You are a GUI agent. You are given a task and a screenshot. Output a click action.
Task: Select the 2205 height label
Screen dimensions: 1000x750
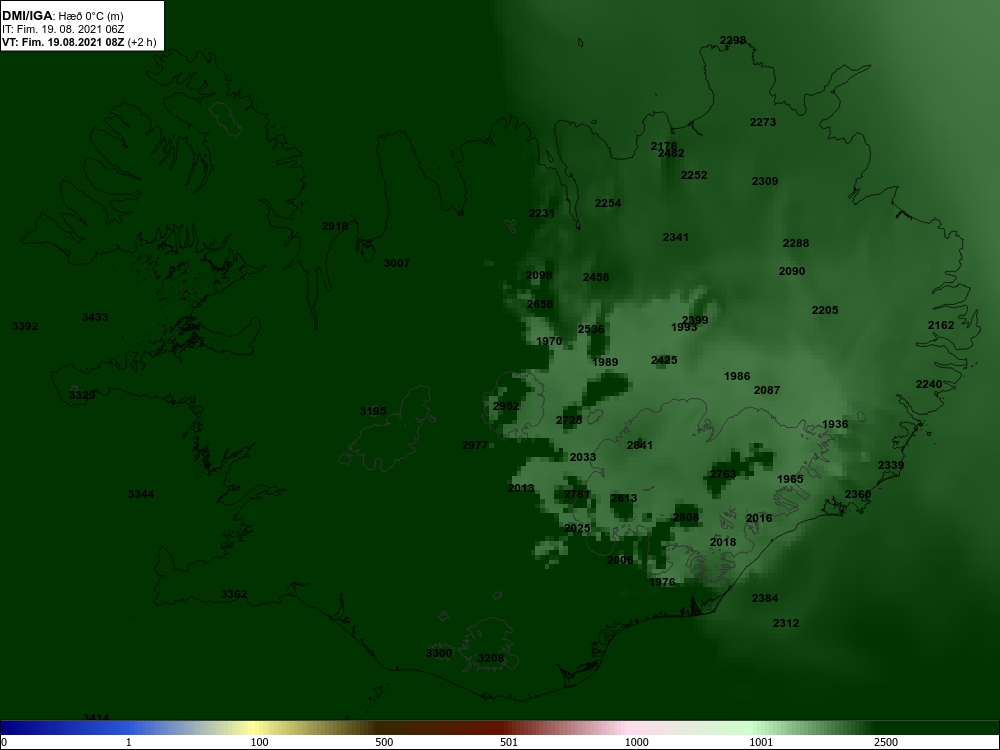click(x=825, y=310)
